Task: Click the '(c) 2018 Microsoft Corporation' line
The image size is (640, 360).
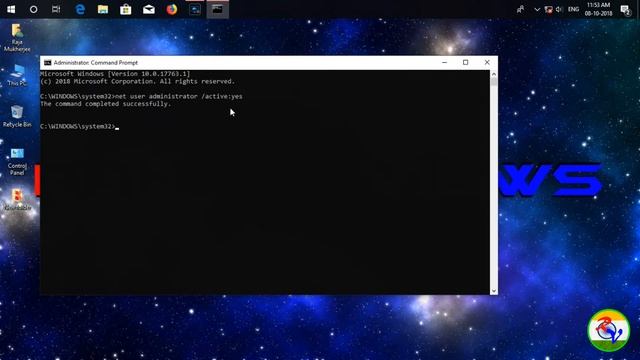Action: click(138, 82)
